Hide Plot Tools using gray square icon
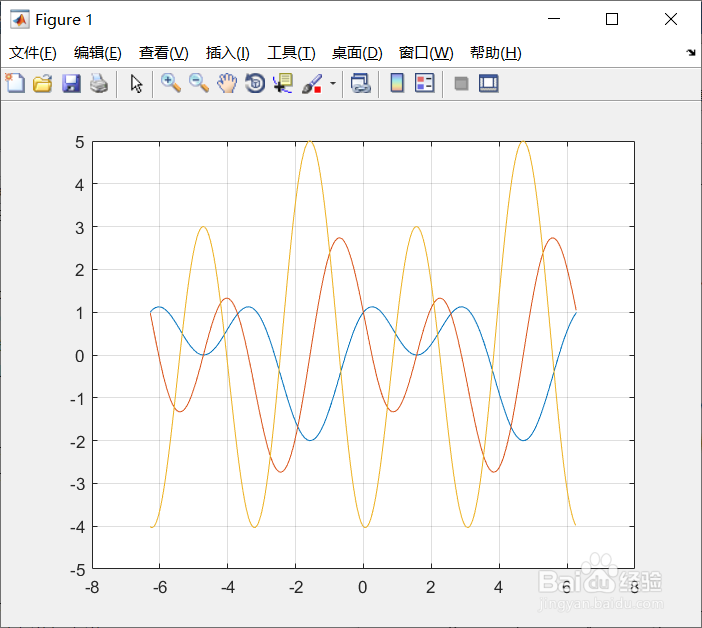 tap(461, 84)
